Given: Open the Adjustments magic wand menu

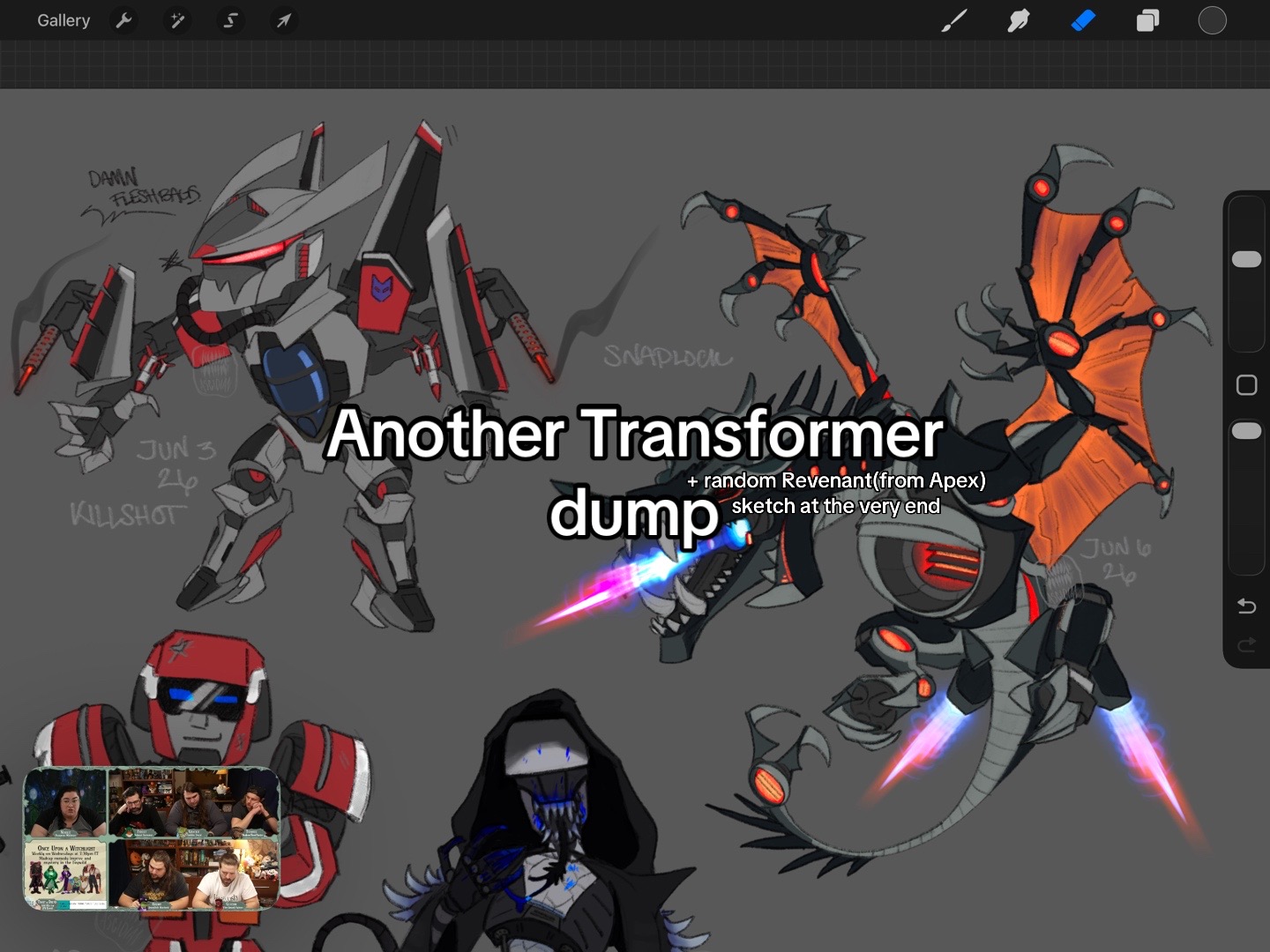Looking at the screenshot, I should [x=177, y=20].
